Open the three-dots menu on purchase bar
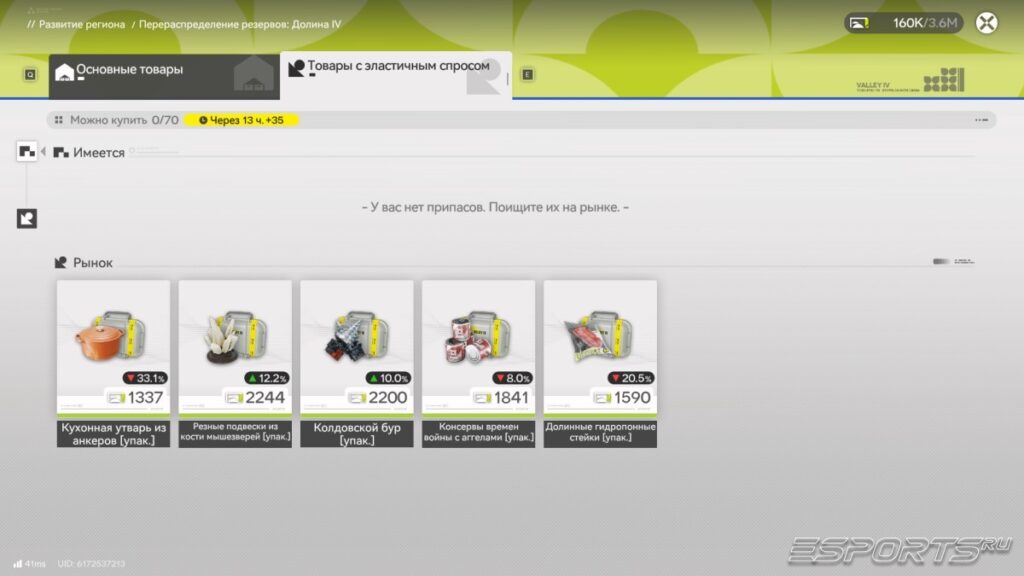This screenshot has height=576, width=1024. [x=981, y=120]
